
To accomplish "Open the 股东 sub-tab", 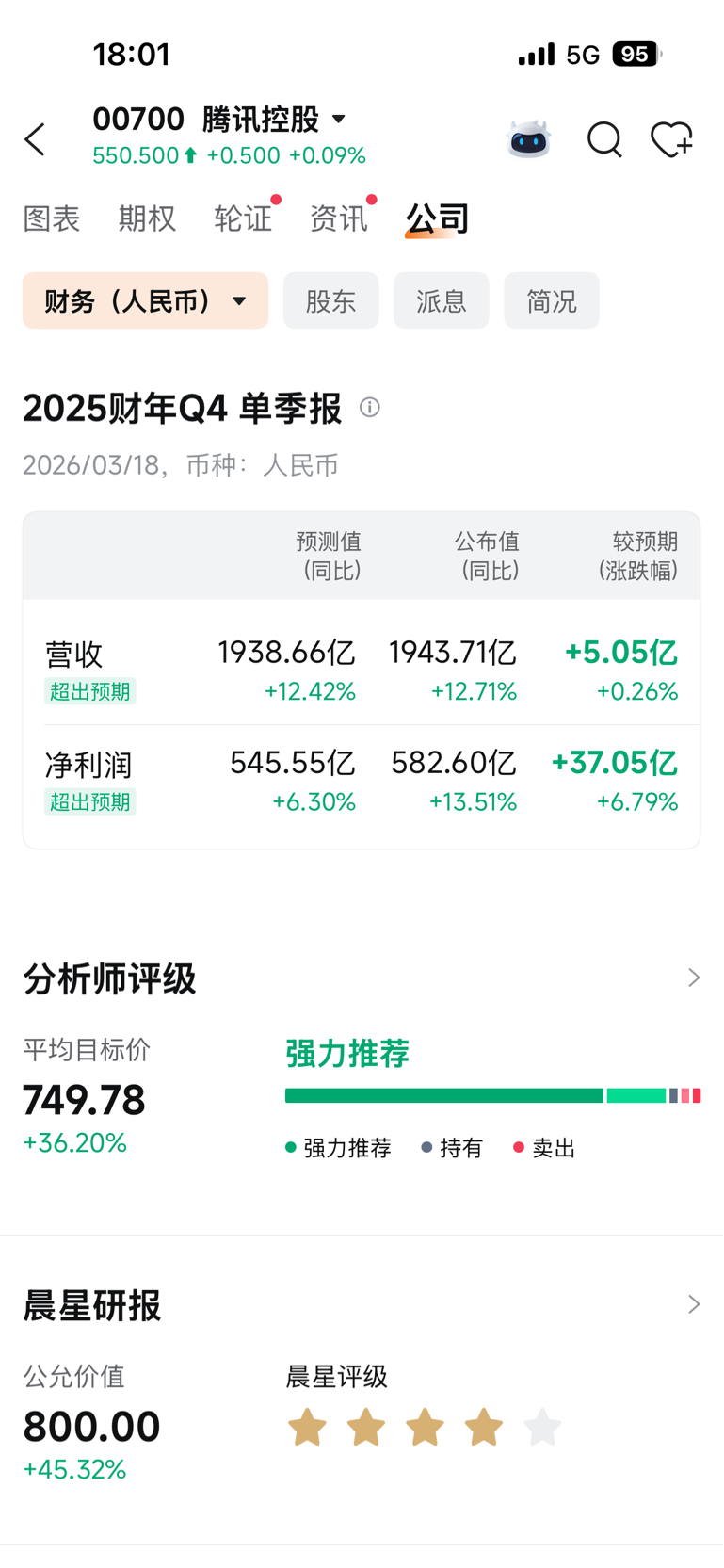I will pyautogui.click(x=330, y=300).
